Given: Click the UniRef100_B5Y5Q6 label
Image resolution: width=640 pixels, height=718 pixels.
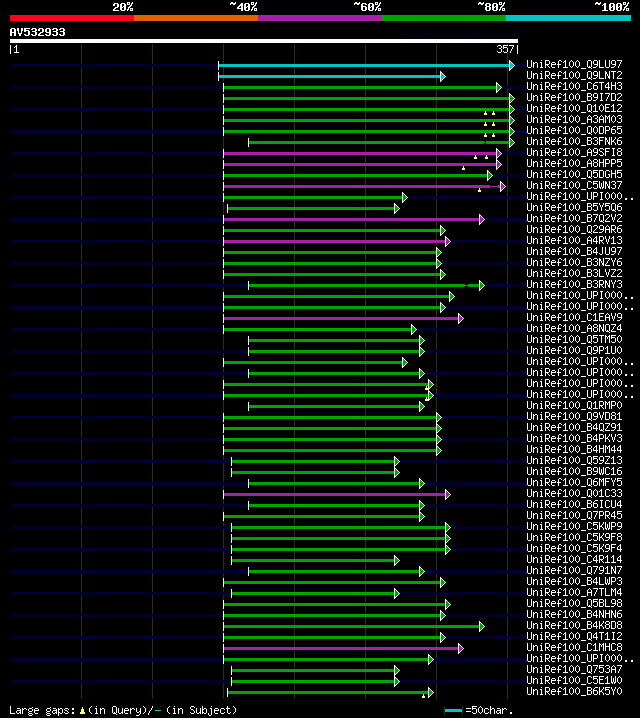Looking at the screenshot, I should pos(574,207).
